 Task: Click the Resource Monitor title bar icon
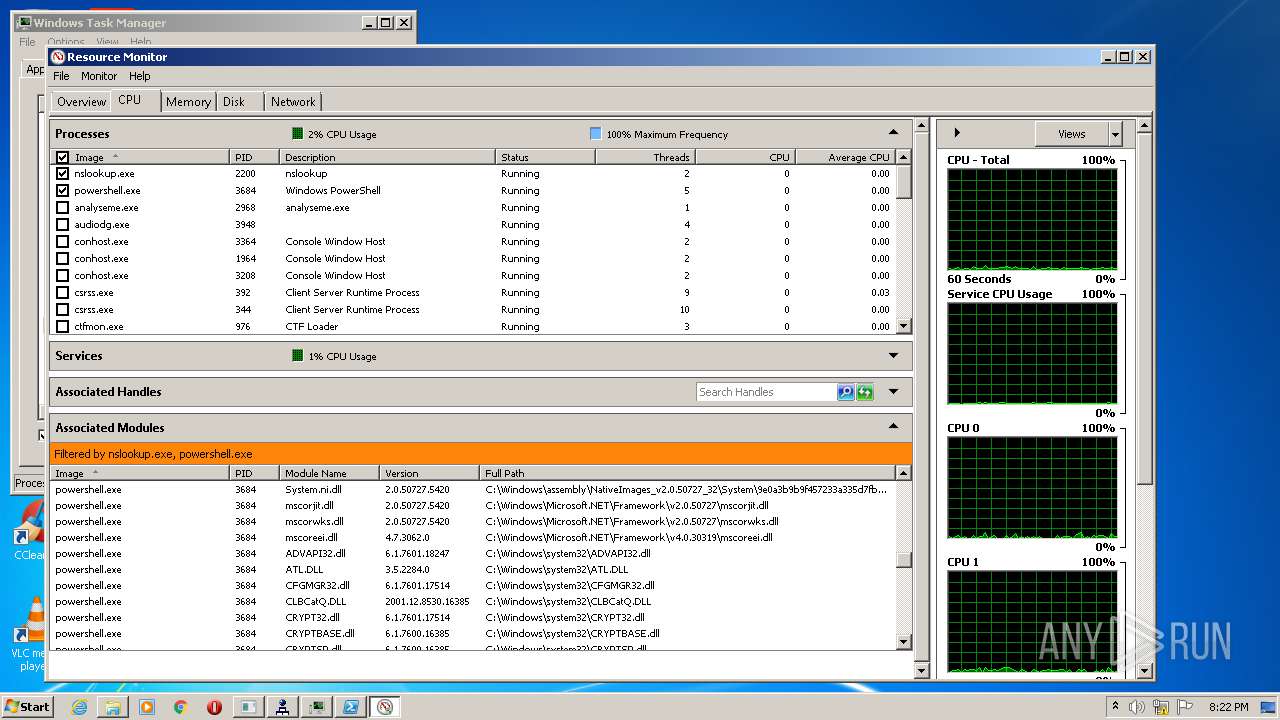tap(58, 57)
